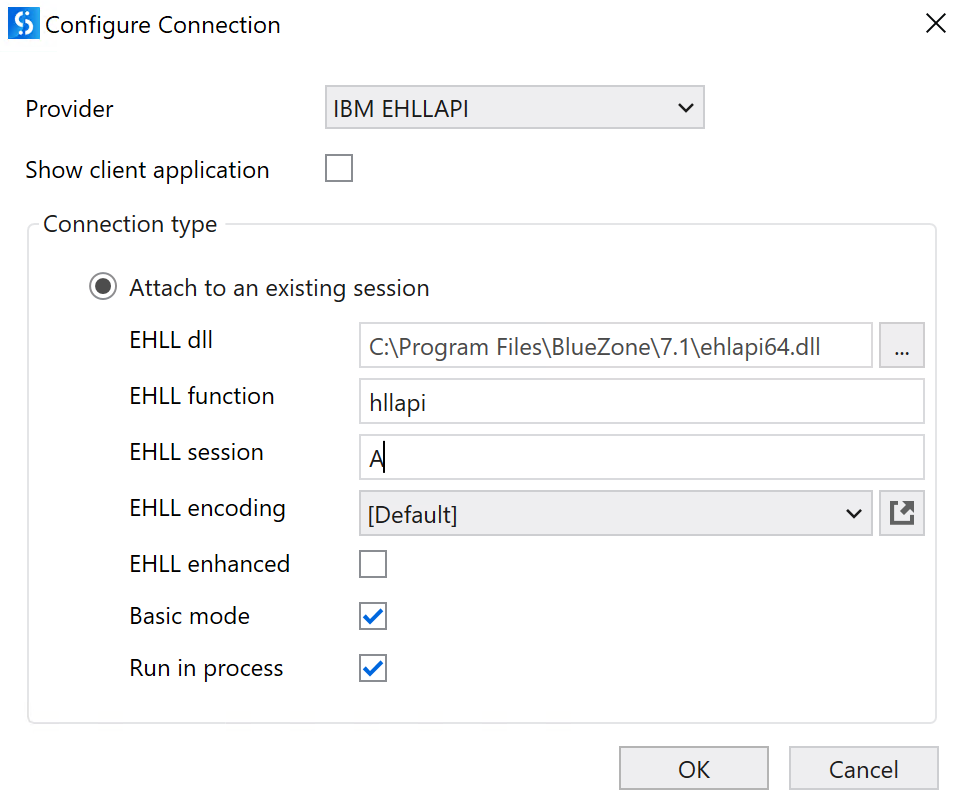
Task: Expand the EHLL encoding dropdown
Action: point(615,514)
